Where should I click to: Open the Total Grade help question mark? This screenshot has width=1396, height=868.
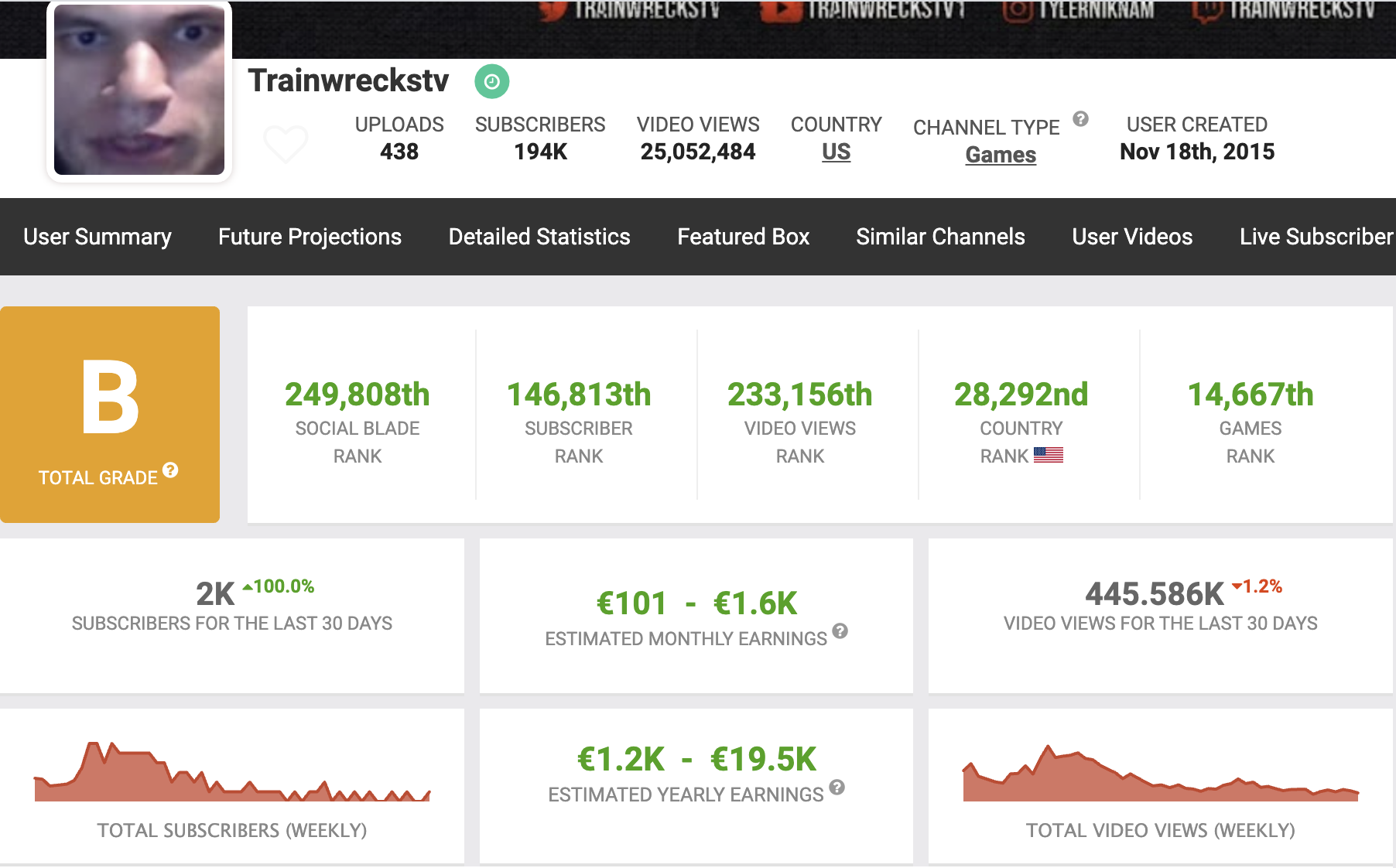(171, 470)
